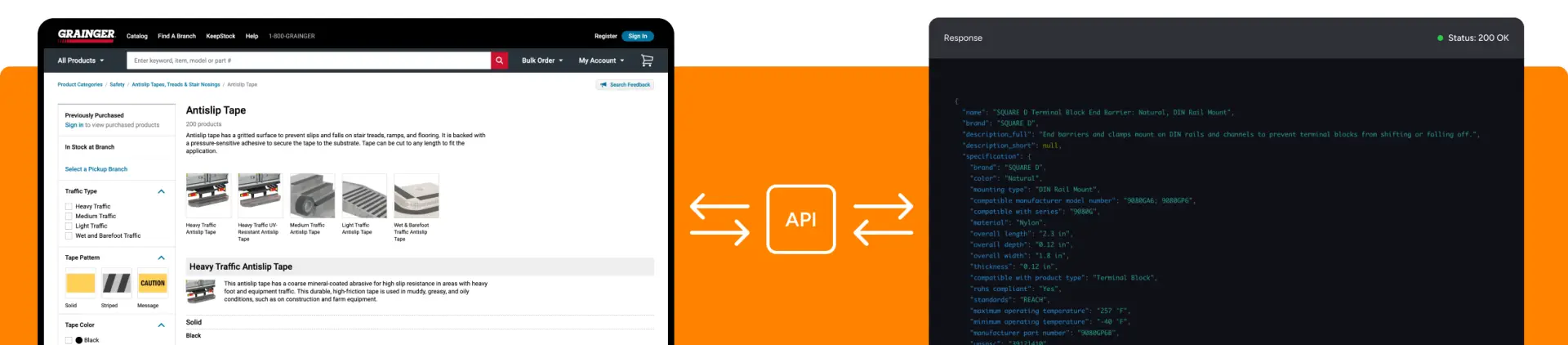Click the "standards": "REACH" response line

[1010, 300]
